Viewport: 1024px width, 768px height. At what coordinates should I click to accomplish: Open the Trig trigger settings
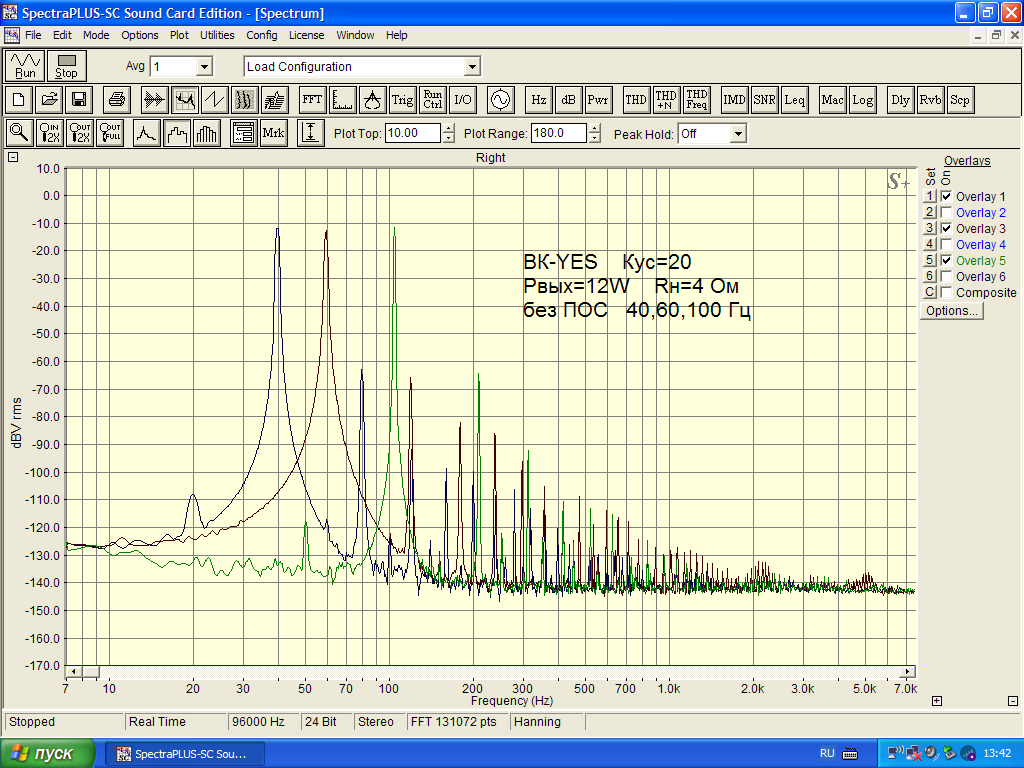click(402, 100)
